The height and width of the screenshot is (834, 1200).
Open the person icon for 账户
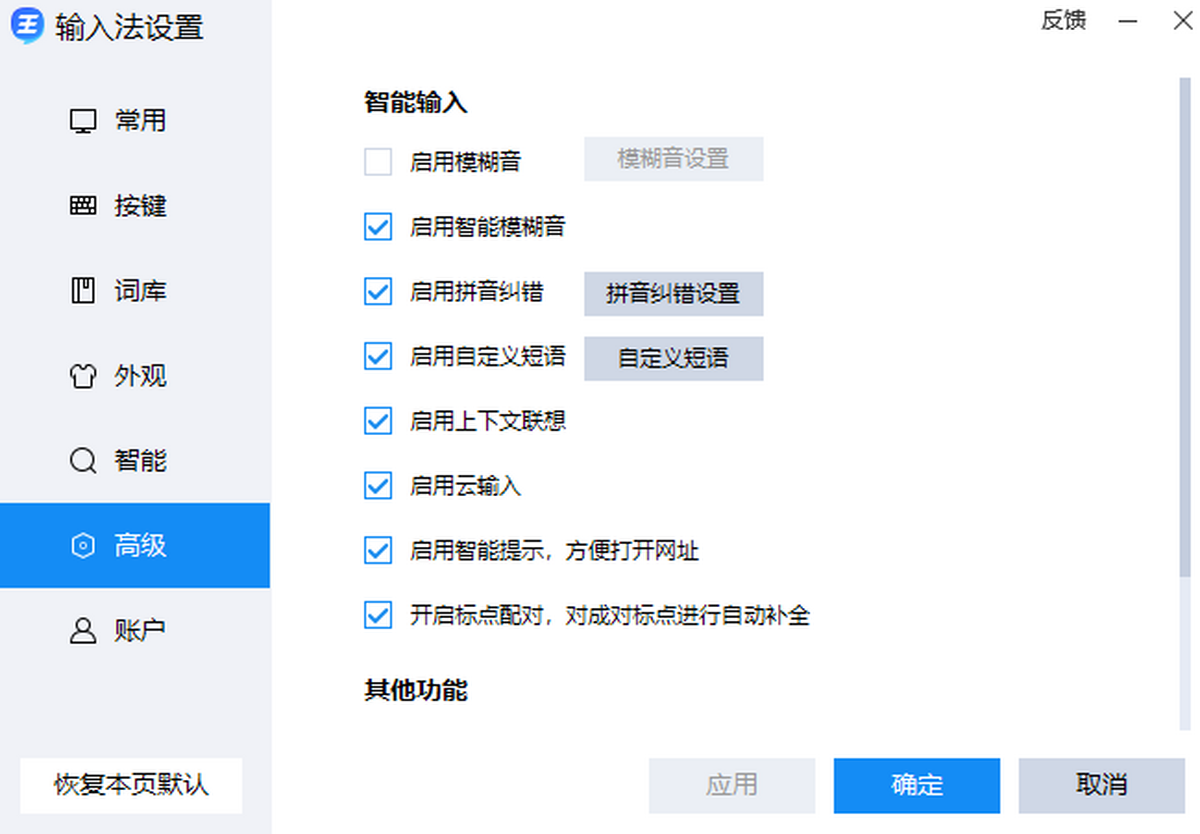coord(83,631)
